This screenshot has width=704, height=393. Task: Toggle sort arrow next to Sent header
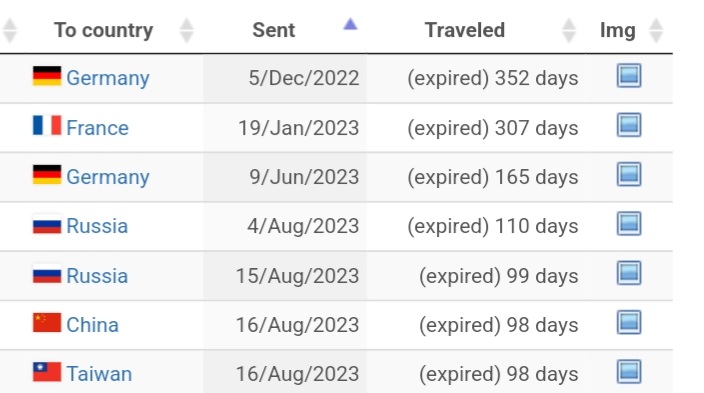(350, 24)
